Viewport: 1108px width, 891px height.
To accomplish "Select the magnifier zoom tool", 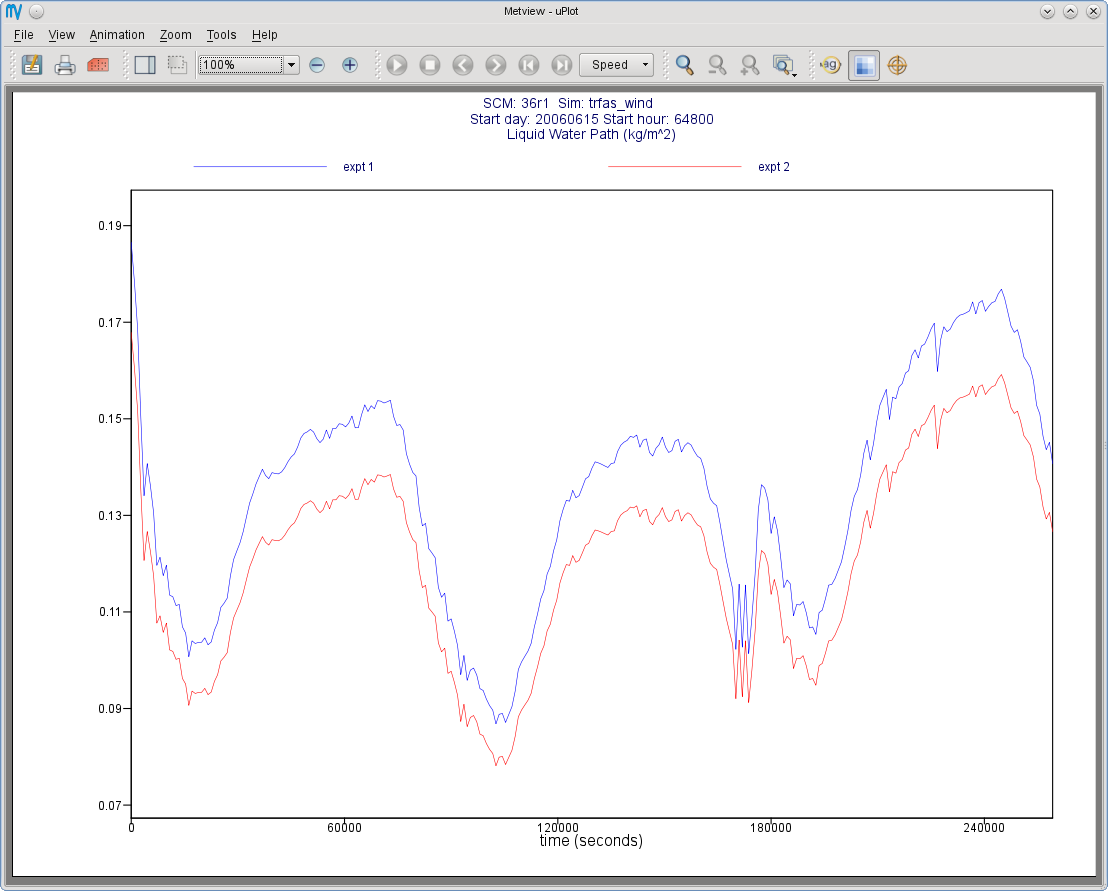I will (x=684, y=65).
